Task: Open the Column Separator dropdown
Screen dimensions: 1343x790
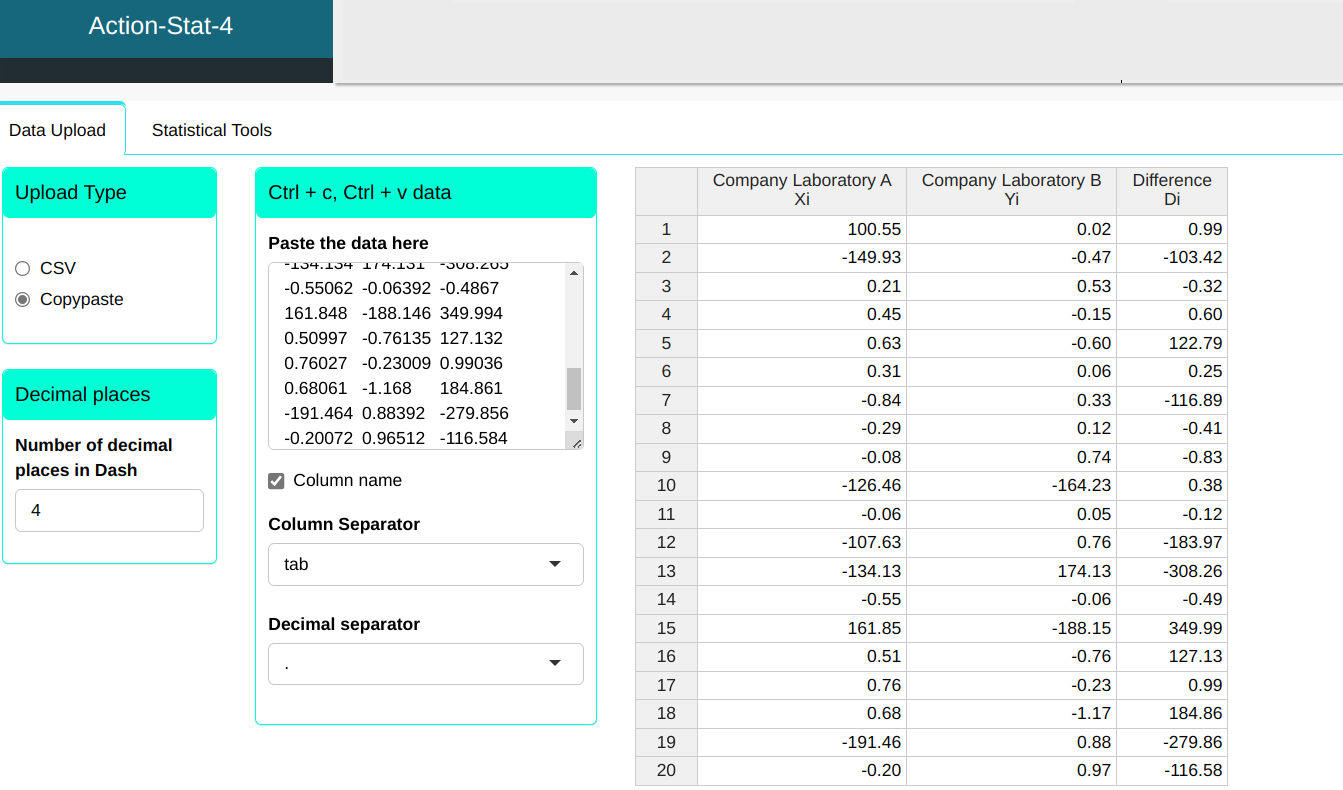Action: pos(425,564)
